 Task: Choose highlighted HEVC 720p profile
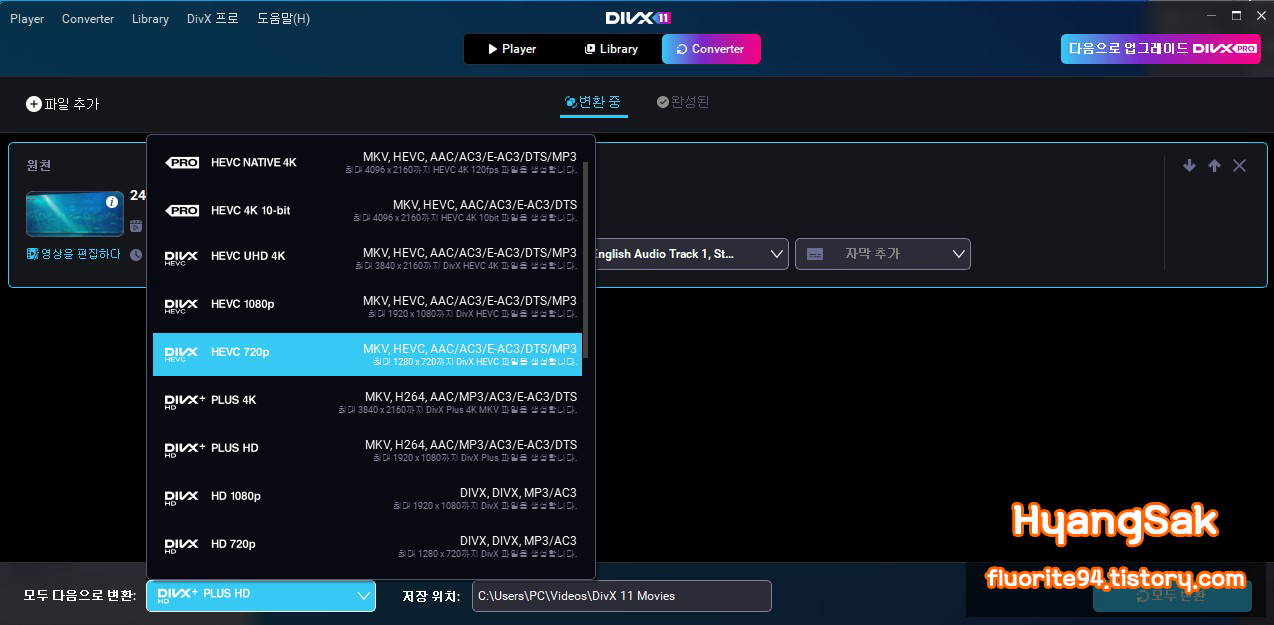tap(367, 354)
